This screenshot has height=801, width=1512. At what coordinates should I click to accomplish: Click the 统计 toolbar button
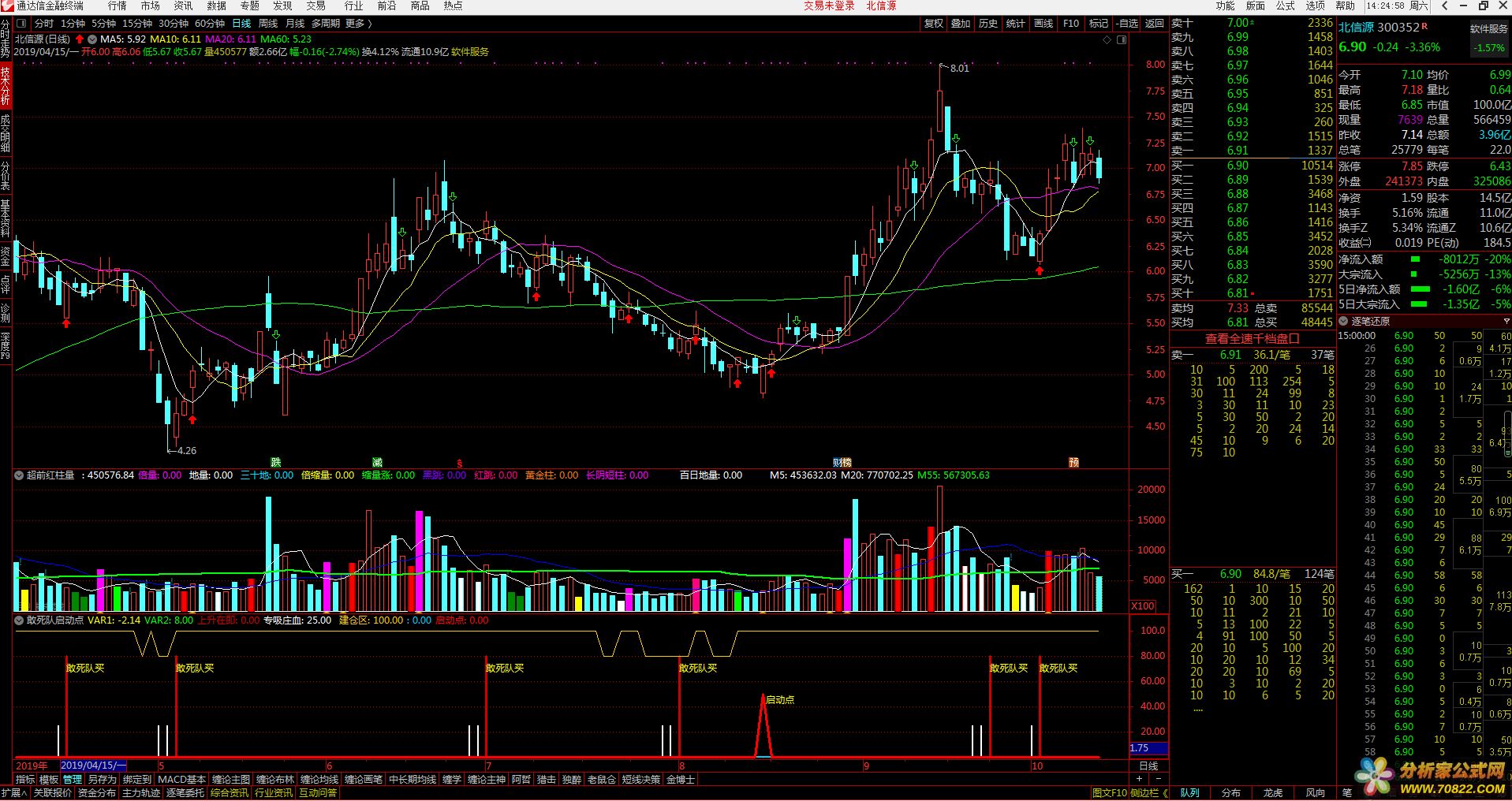pyautogui.click(x=1016, y=24)
